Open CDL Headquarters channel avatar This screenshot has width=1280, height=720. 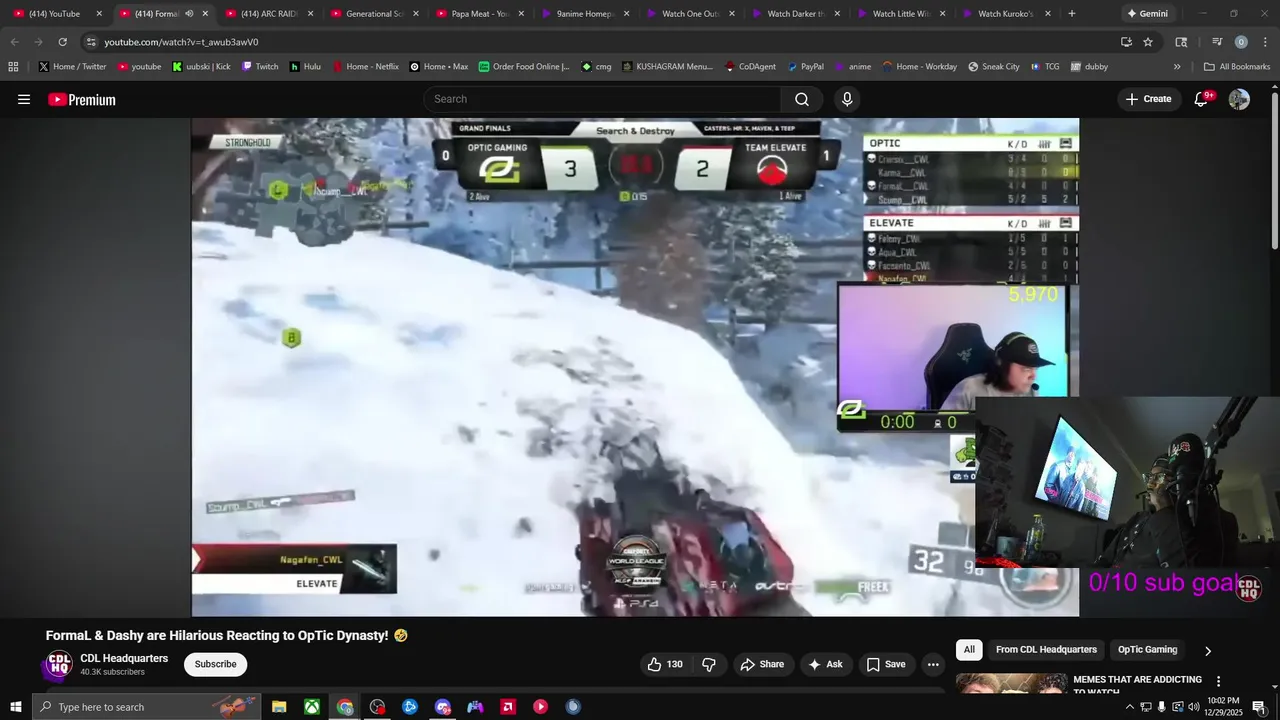click(59, 664)
